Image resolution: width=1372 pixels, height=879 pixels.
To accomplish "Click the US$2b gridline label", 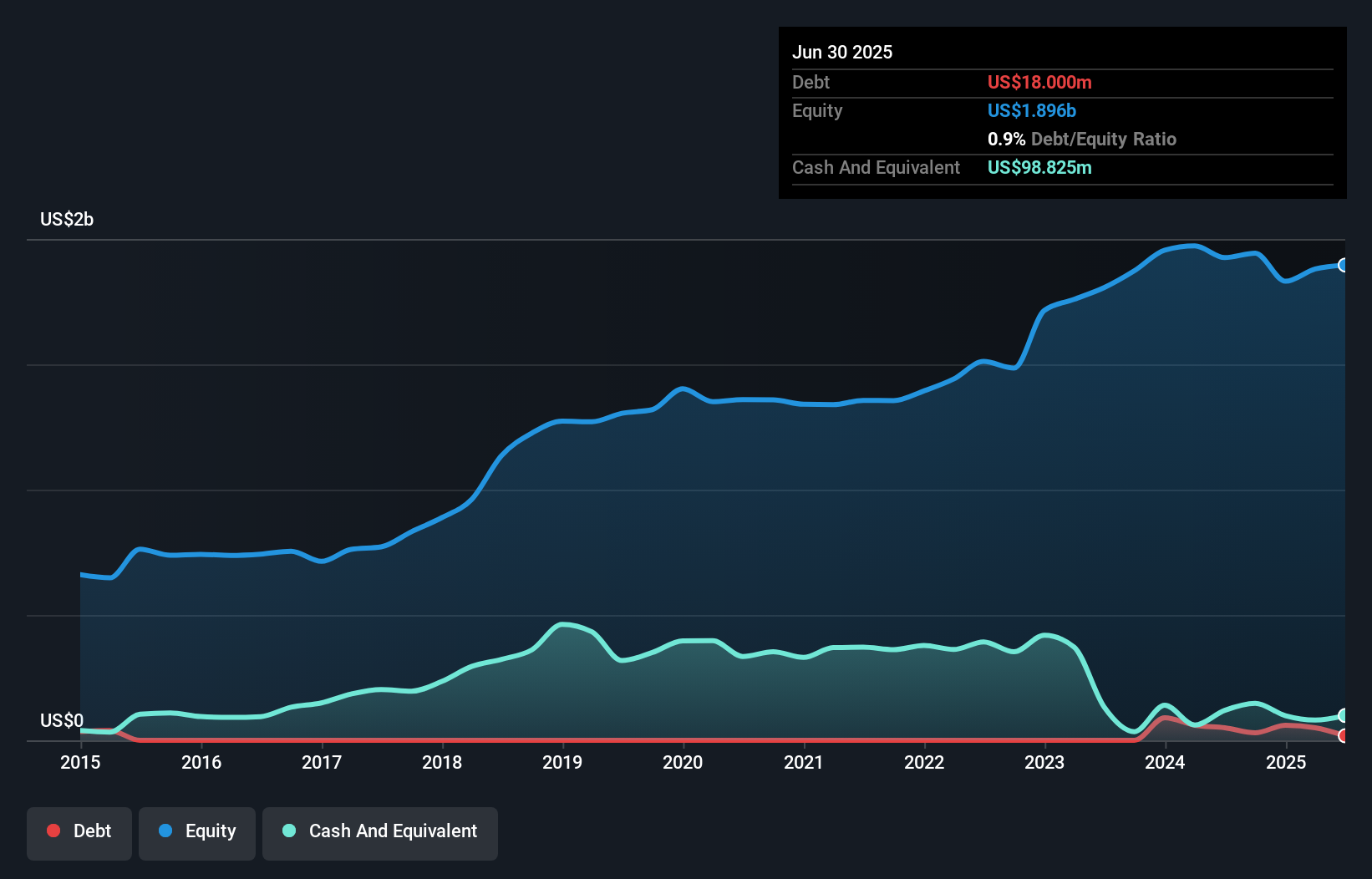I will pos(67,219).
